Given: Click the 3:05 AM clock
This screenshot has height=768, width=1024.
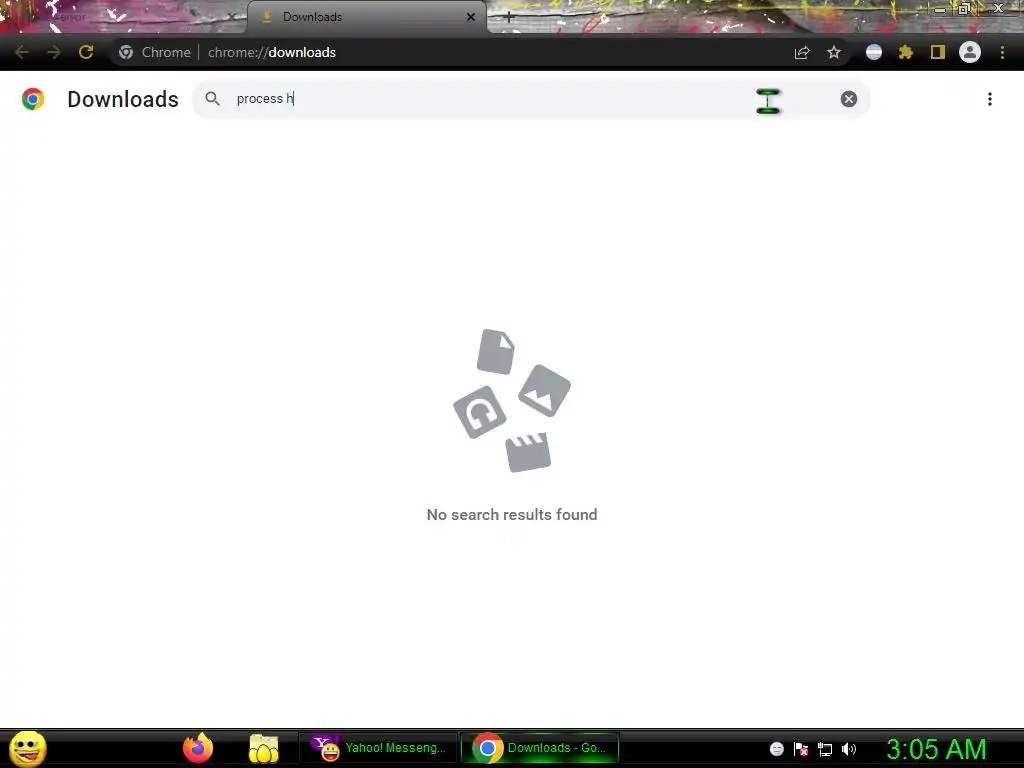Looking at the screenshot, I should pyautogui.click(x=936, y=749).
